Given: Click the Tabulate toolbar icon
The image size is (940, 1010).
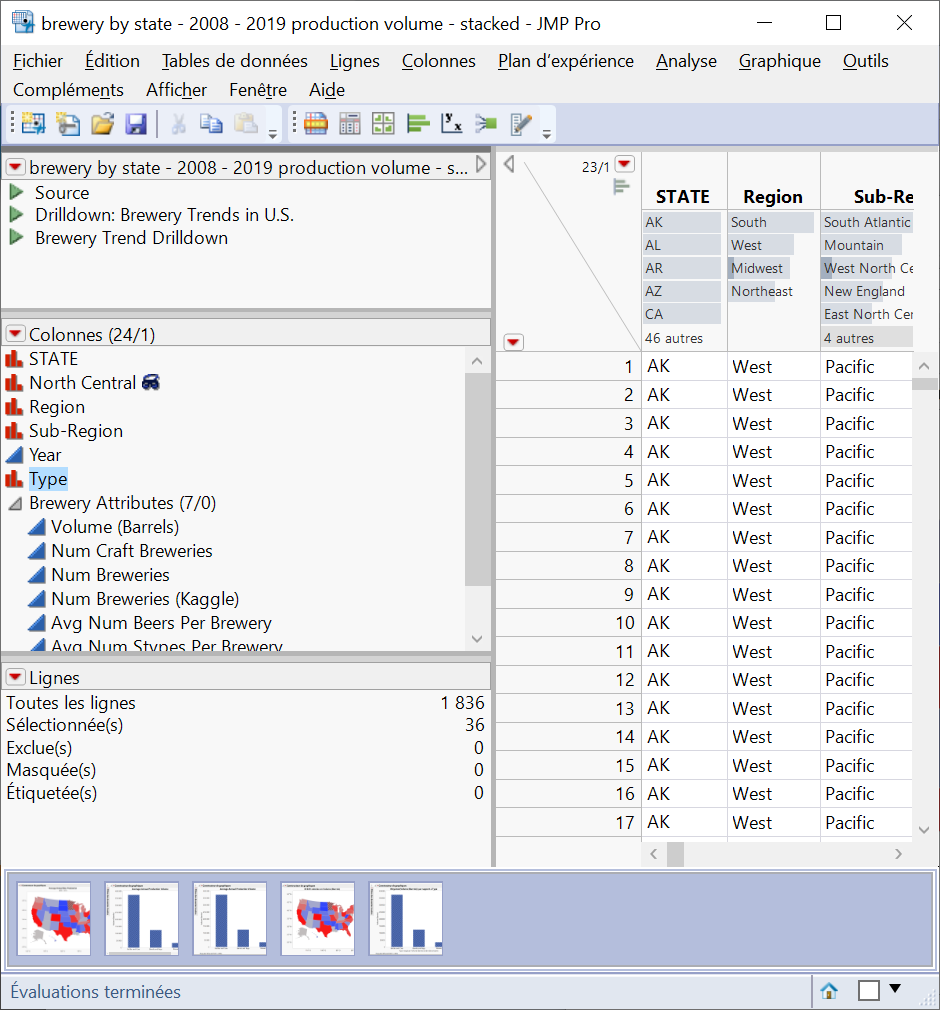Looking at the screenshot, I should [x=350, y=124].
